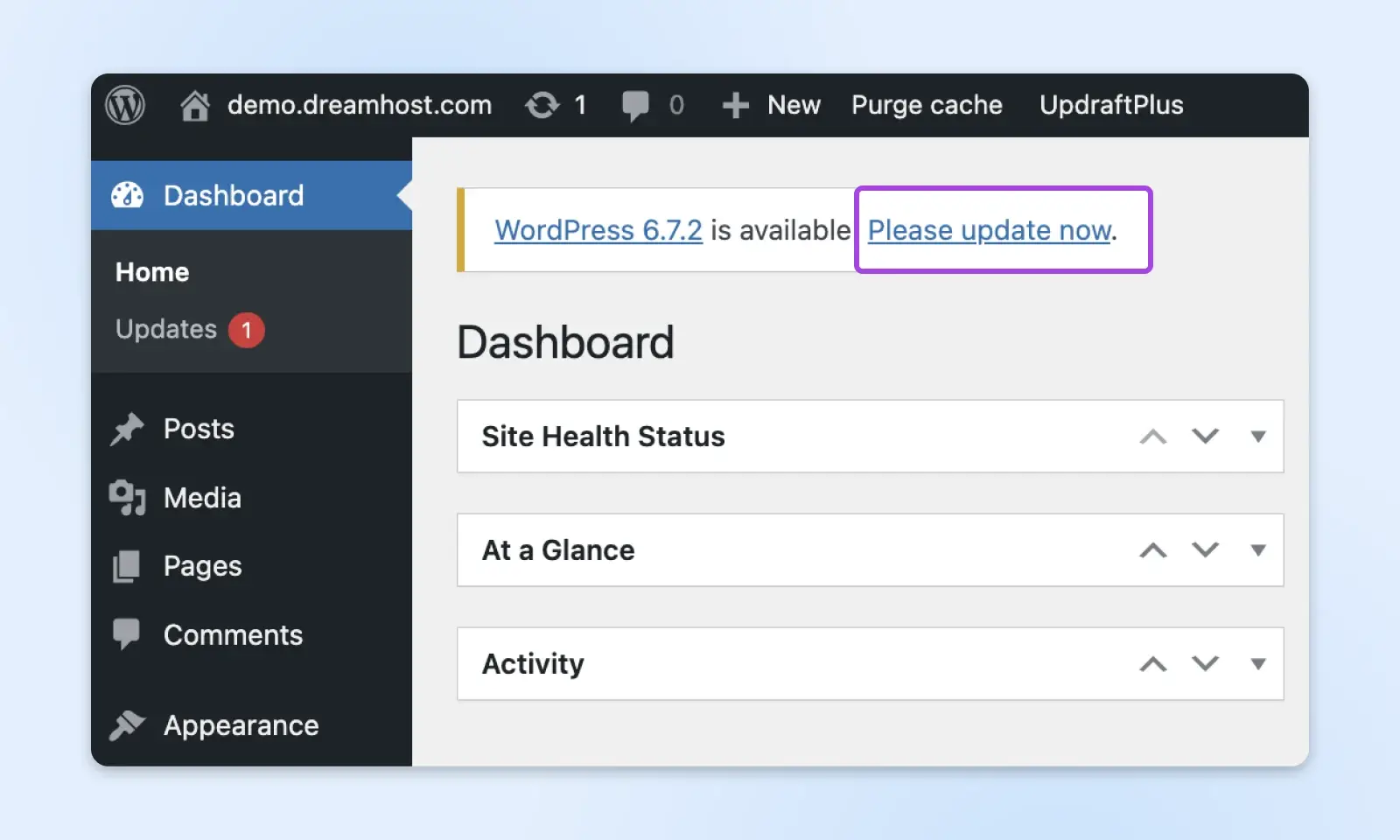Click the Posts pushpin icon

tap(127, 429)
